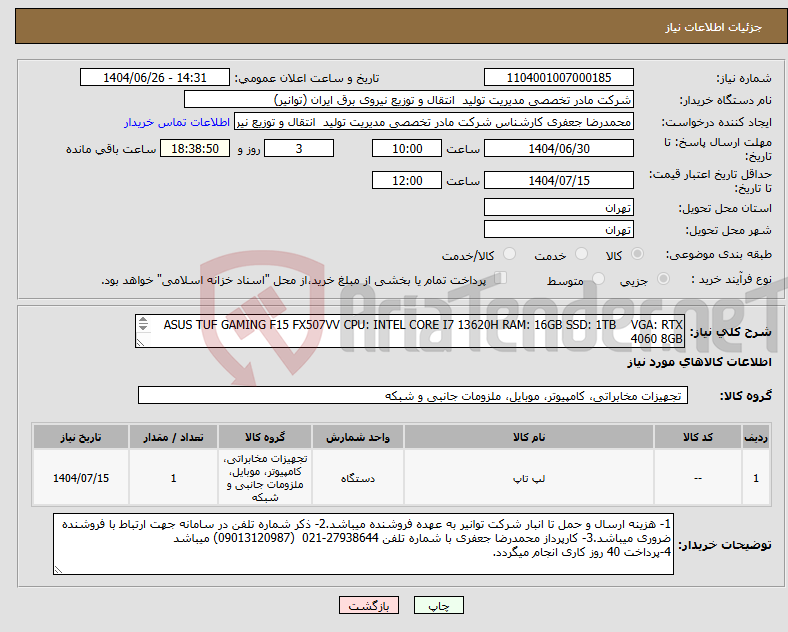Click the کد کالا column header

pyautogui.click(x=698, y=437)
